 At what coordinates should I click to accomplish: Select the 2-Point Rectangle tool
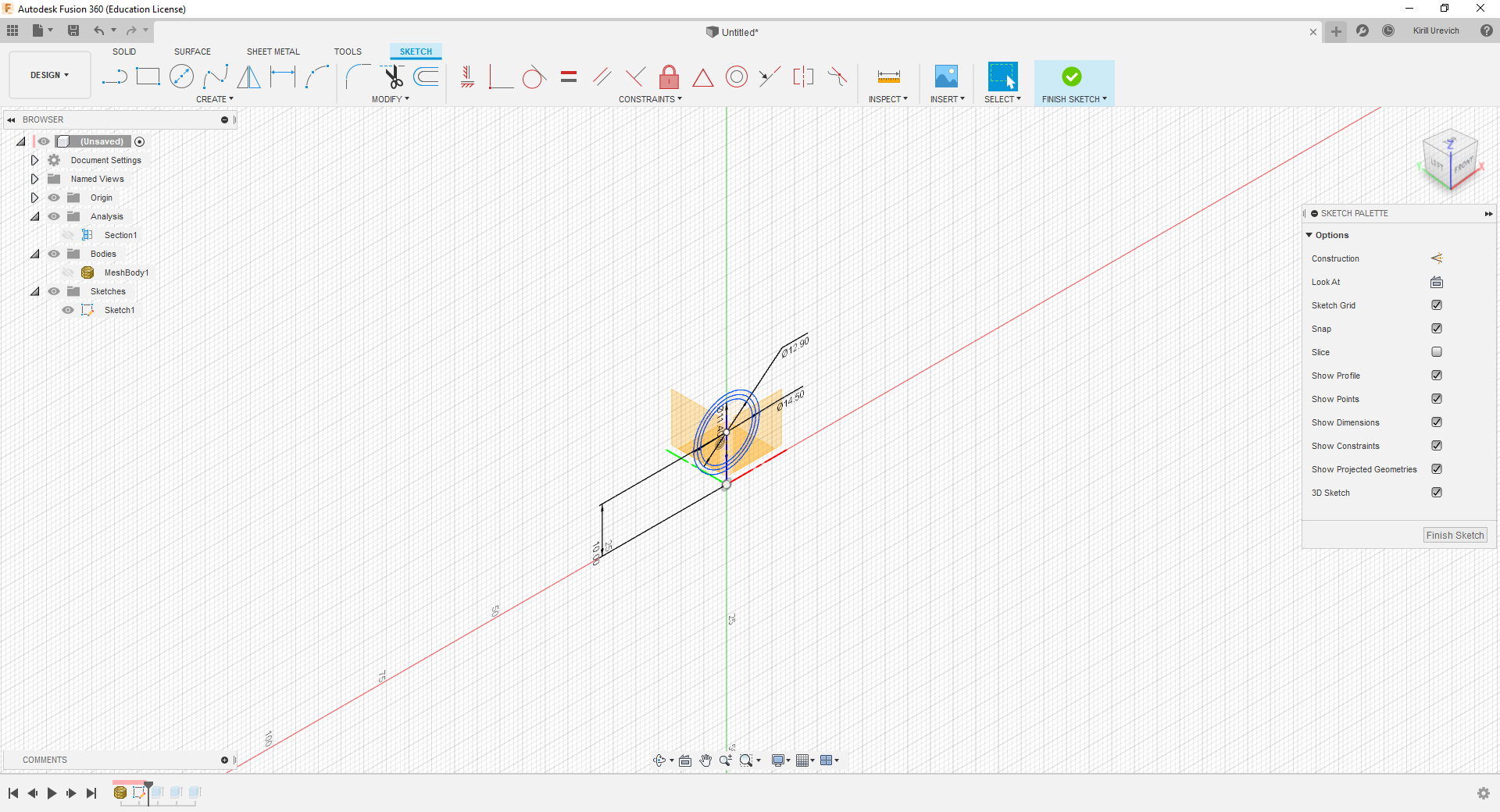coord(148,77)
